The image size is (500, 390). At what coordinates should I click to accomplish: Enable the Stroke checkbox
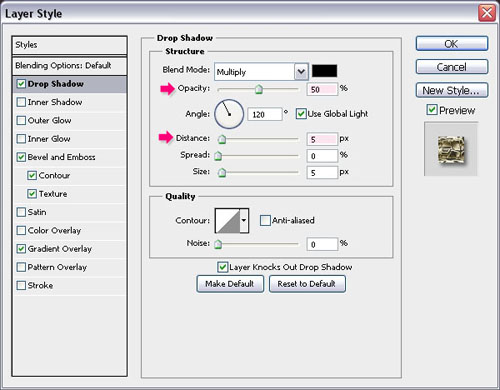click(21, 285)
